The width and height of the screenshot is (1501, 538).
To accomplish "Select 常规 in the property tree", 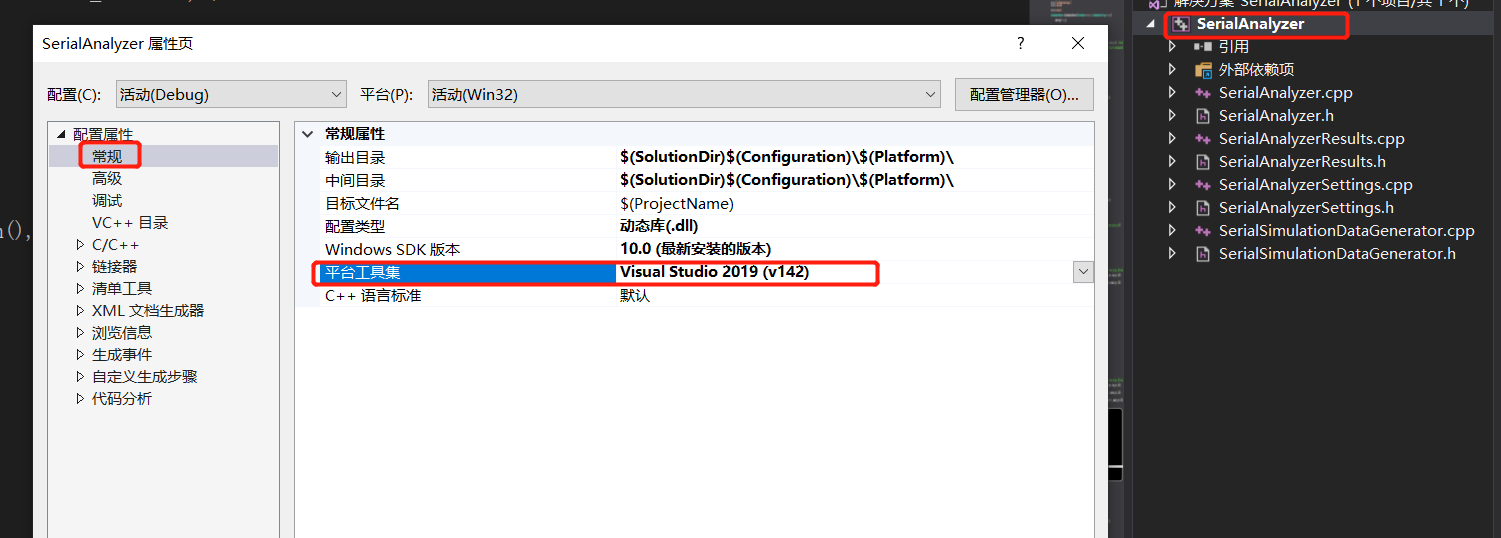I will (107, 156).
